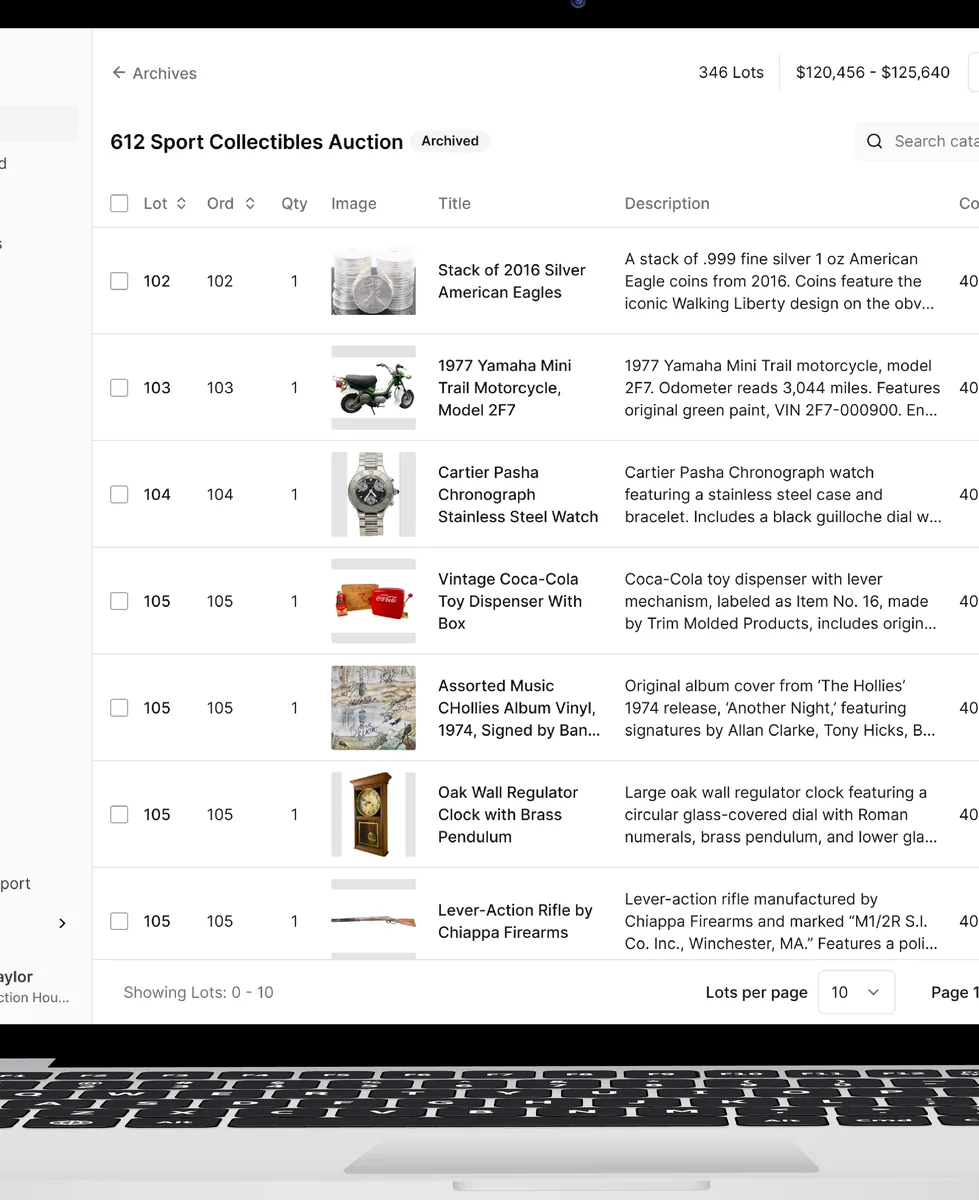Screen dimensions: 979x1200
Task: Click the Archived status badge
Action: point(450,141)
